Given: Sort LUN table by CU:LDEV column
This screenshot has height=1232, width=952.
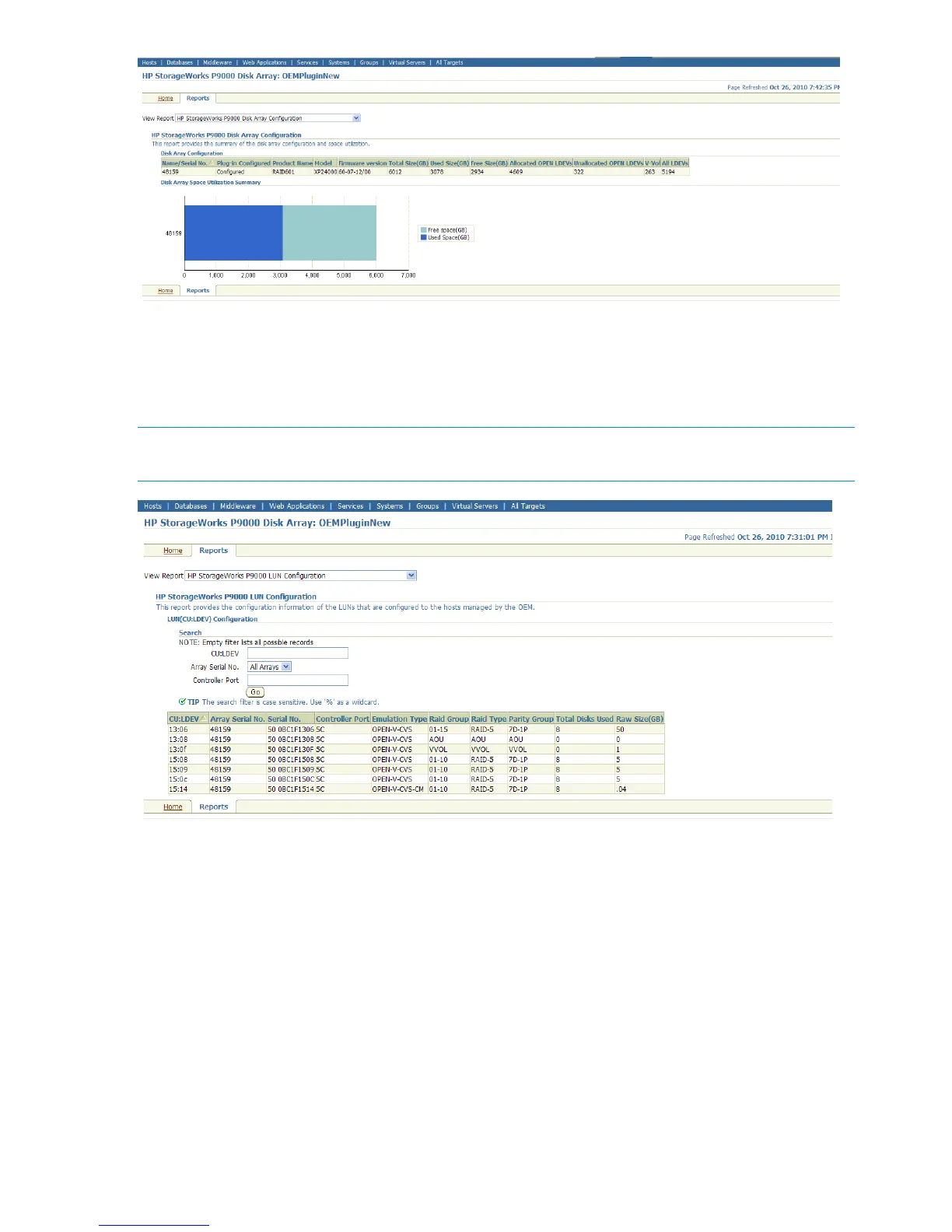Looking at the screenshot, I should (188, 719).
